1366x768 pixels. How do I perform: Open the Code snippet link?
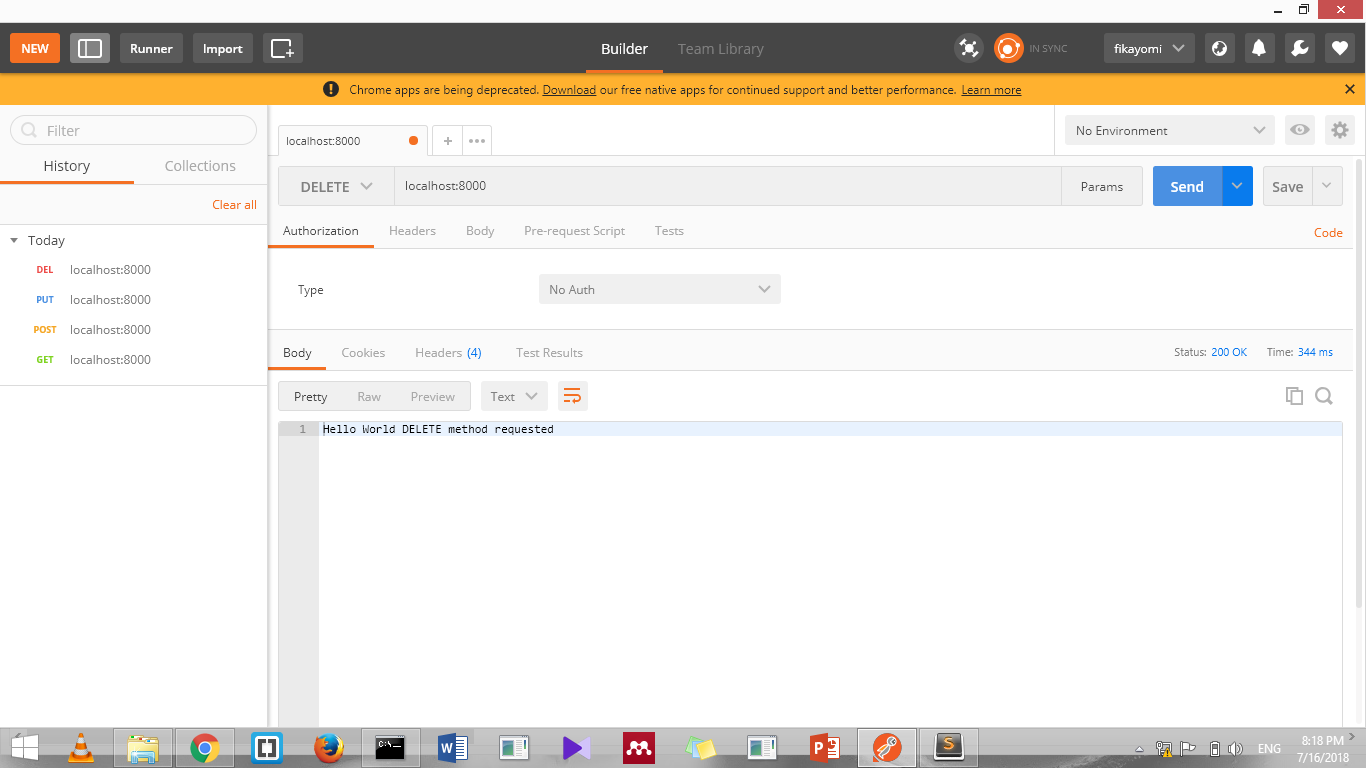click(x=1328, y=232)
